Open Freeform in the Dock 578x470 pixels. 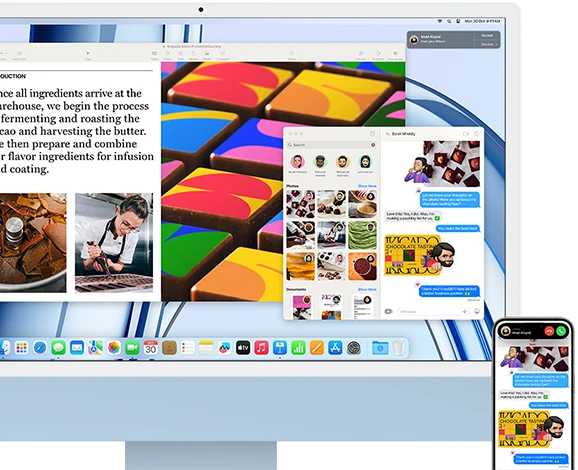point(224,348)
